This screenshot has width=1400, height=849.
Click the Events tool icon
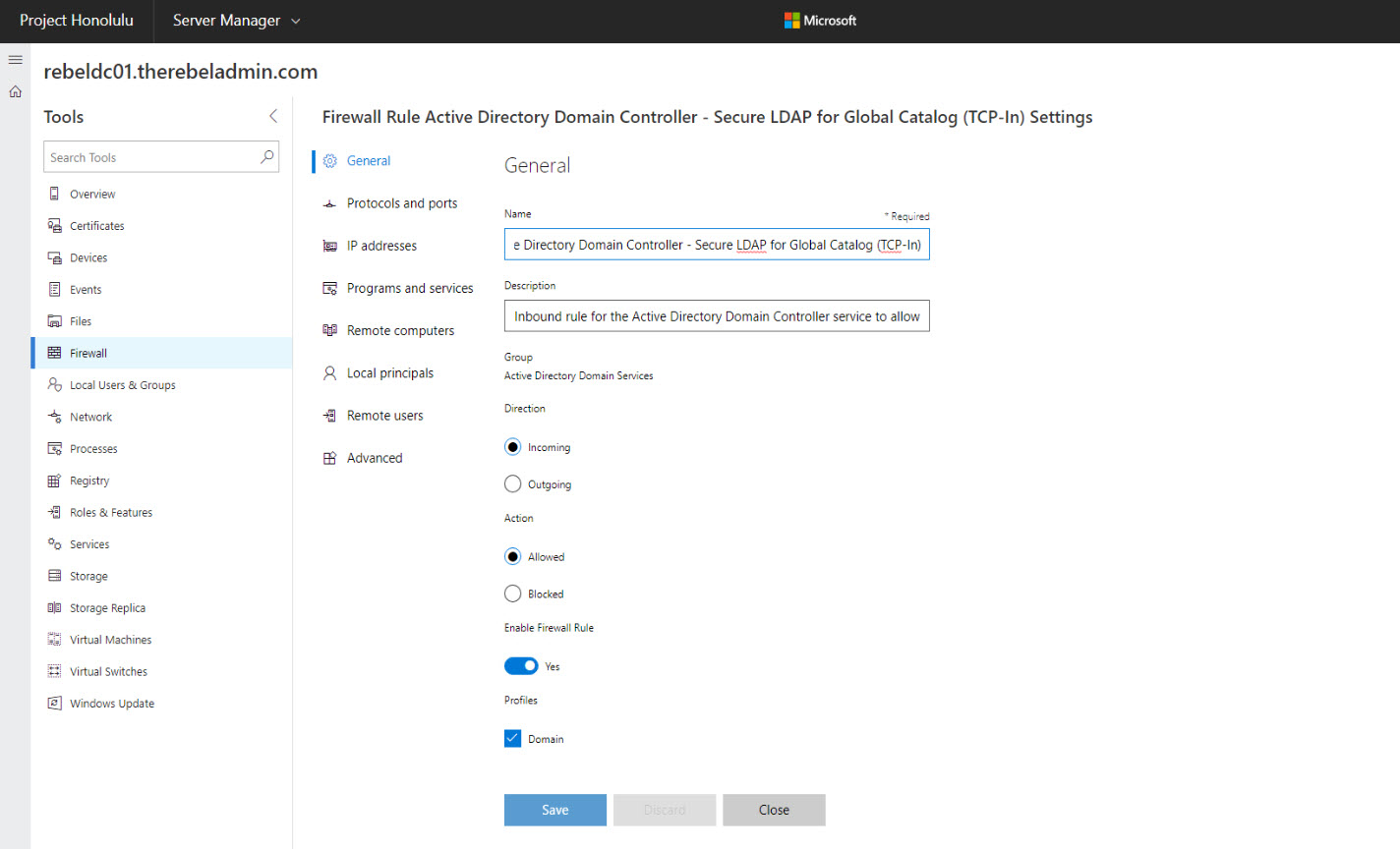coord(54,289)
